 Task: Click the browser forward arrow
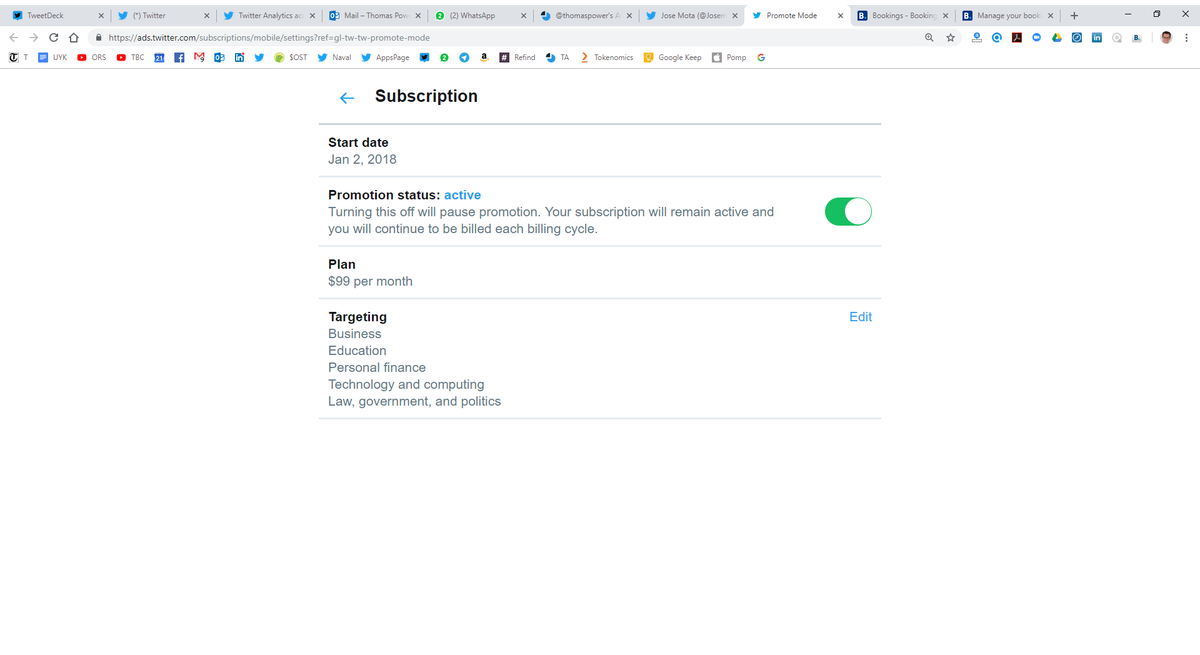click(35, 37)
